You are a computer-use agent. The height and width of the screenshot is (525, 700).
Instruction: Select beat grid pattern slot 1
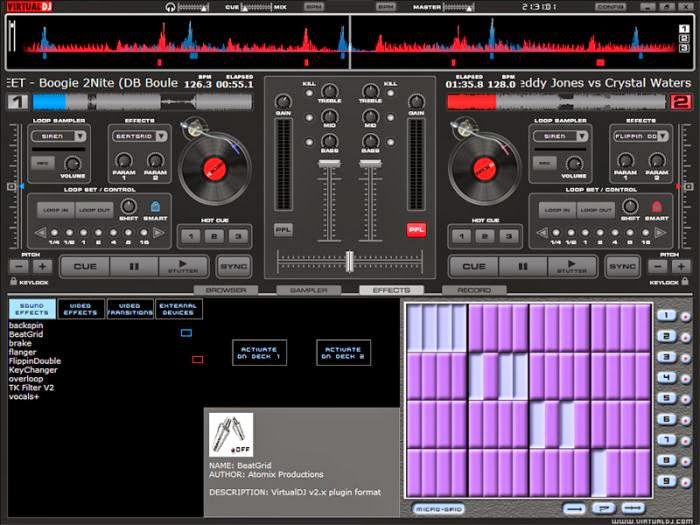click(667, 316)
